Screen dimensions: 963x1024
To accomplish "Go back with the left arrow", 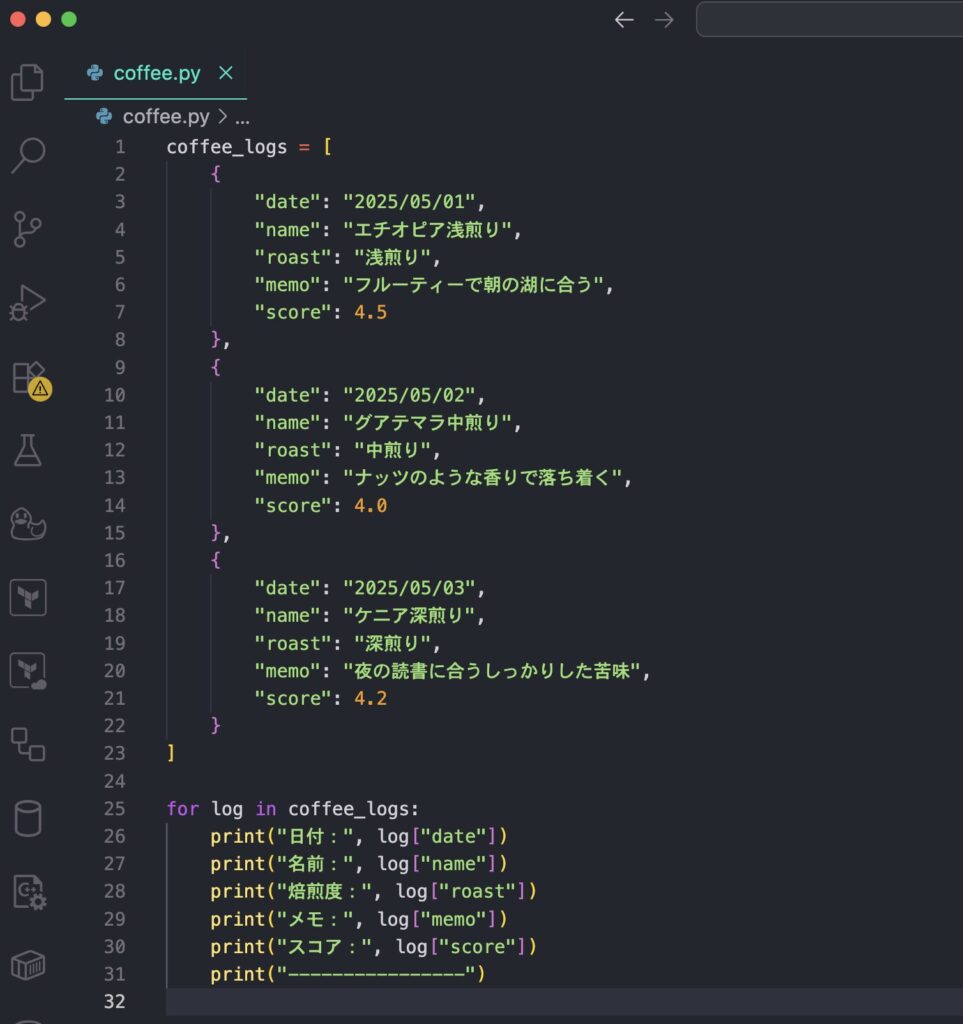I will 624,20.
